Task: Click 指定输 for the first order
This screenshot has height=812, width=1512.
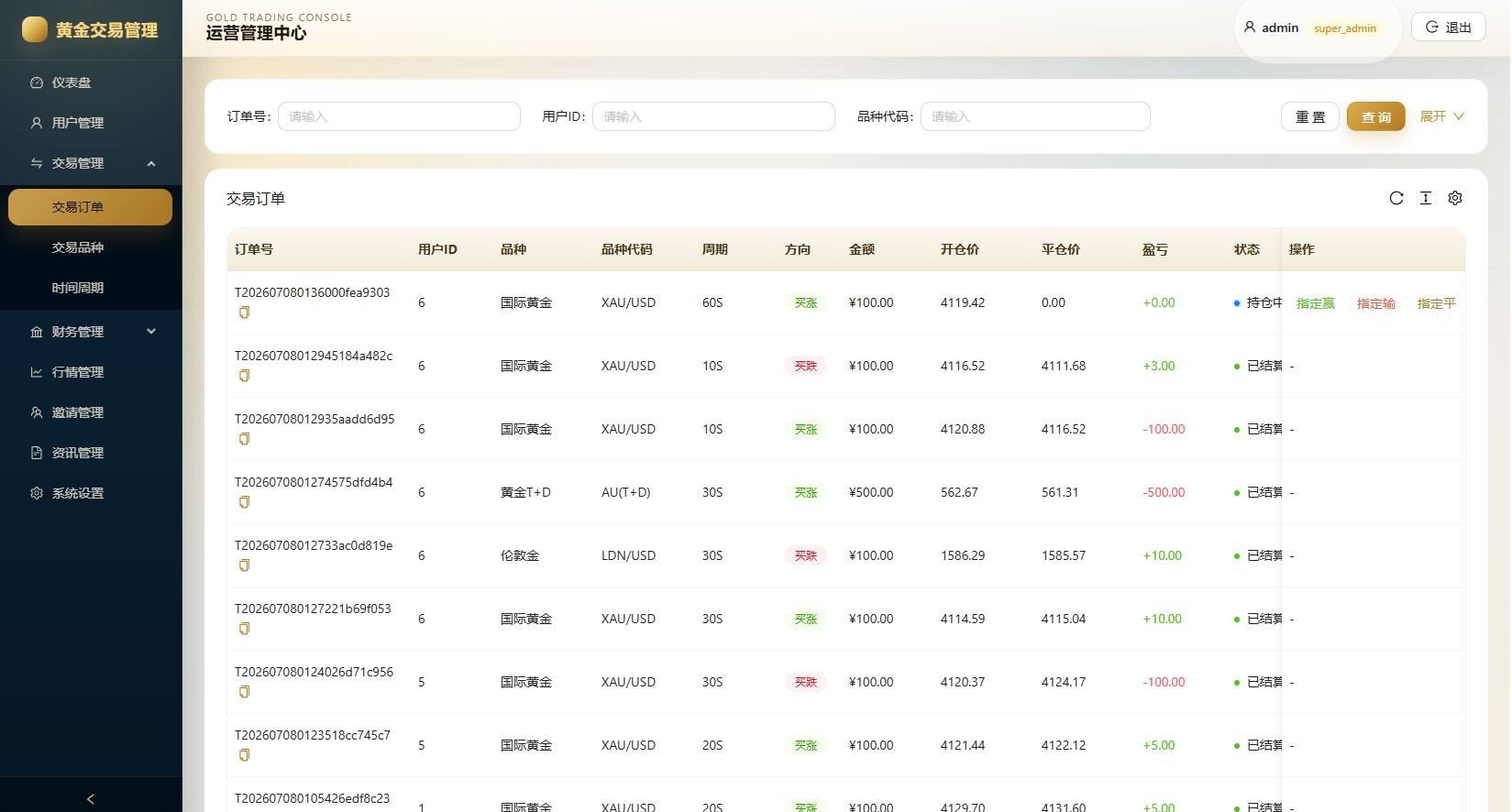Action: pyautogui.click(x=1376, y=303)
